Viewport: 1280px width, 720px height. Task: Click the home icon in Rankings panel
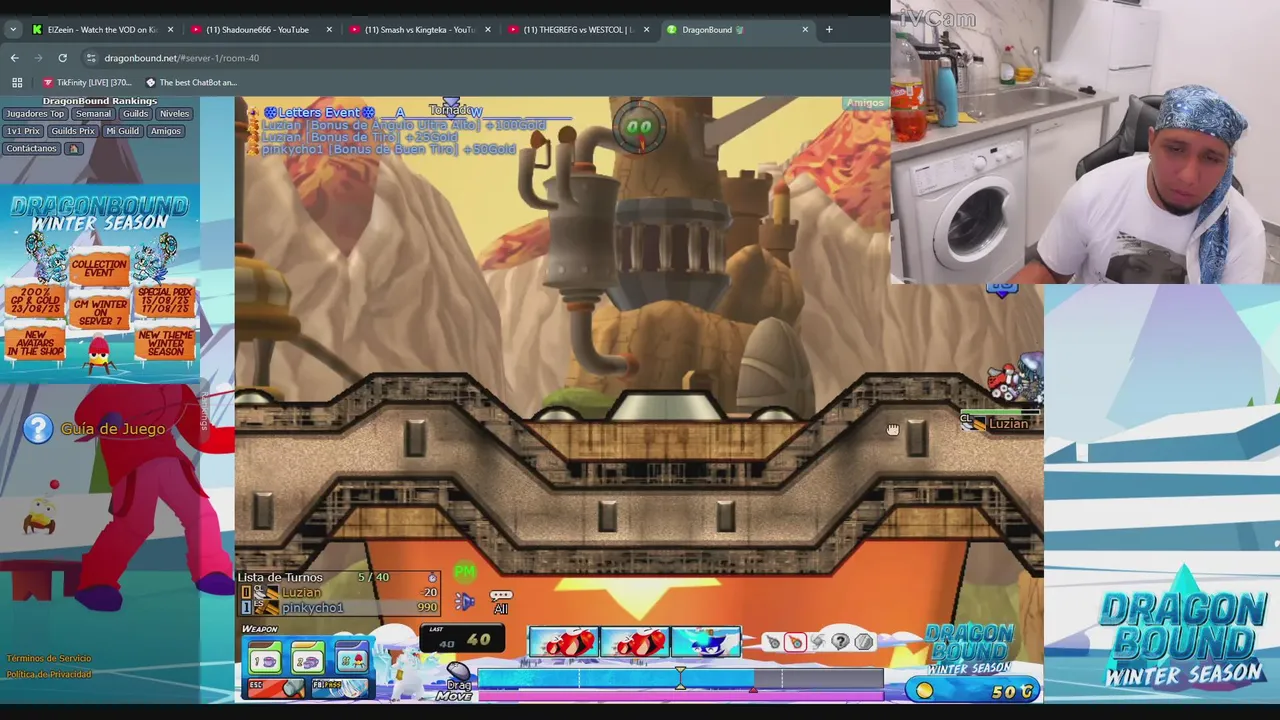click(x=73, y=149)
